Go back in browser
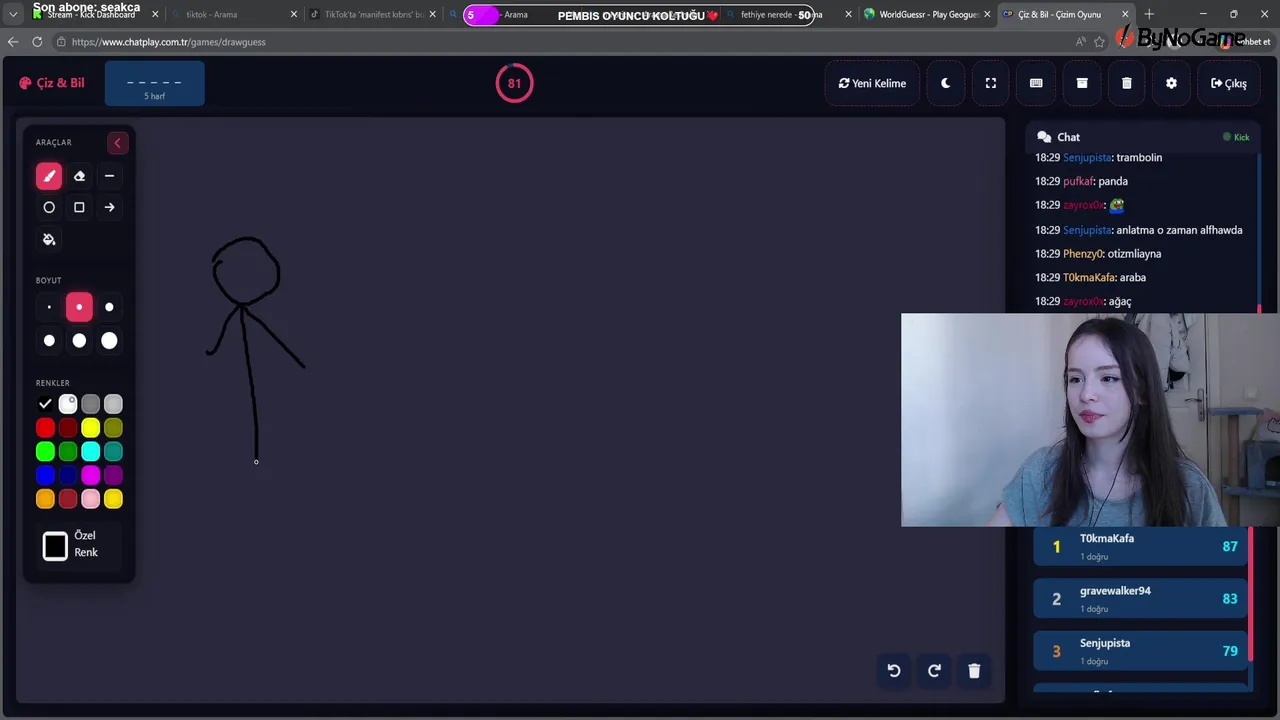The height and width of the screenshot is (720, 1280). (x=13, y=42)
